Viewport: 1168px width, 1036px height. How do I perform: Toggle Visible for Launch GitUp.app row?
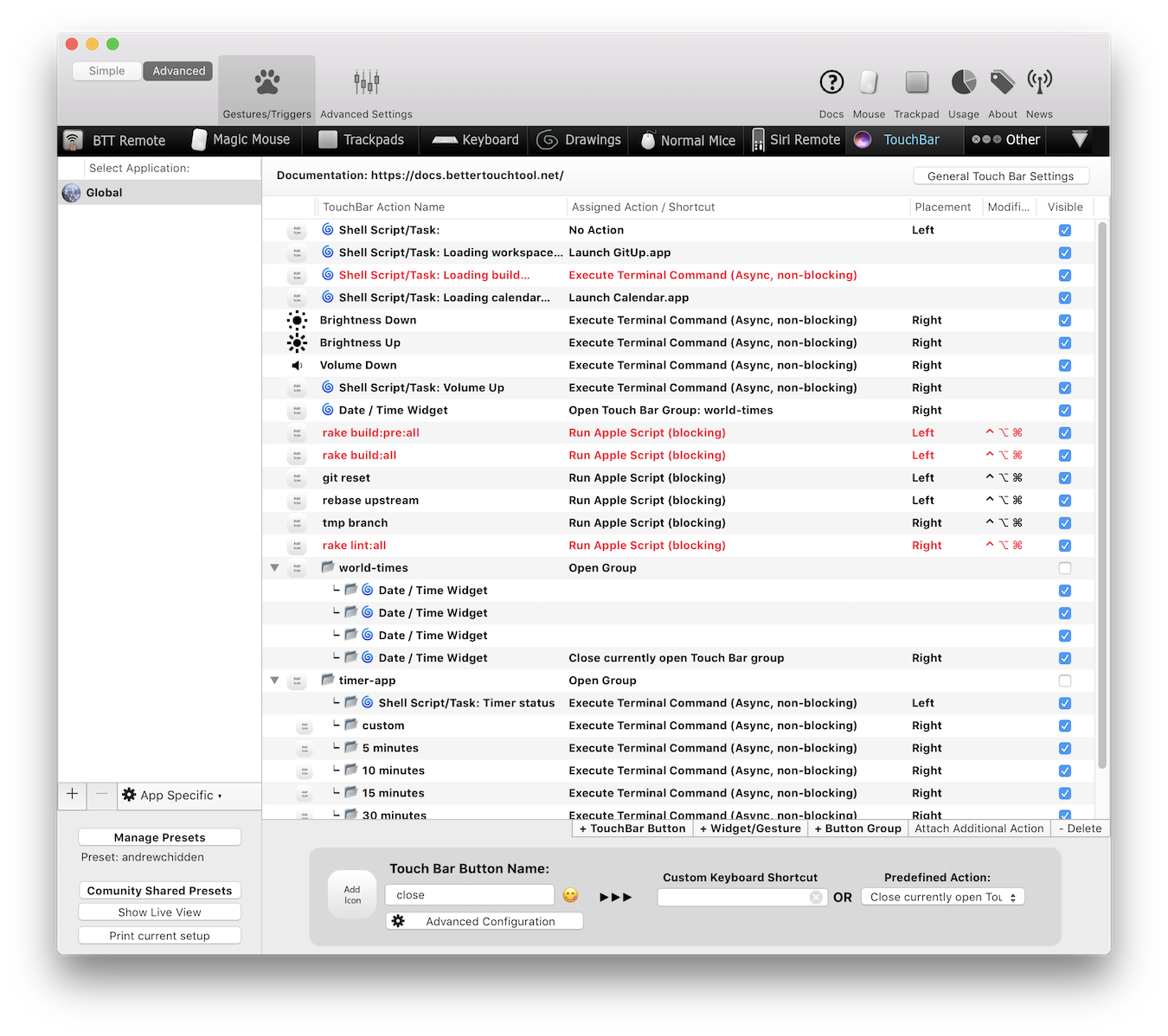(1065, 253)
